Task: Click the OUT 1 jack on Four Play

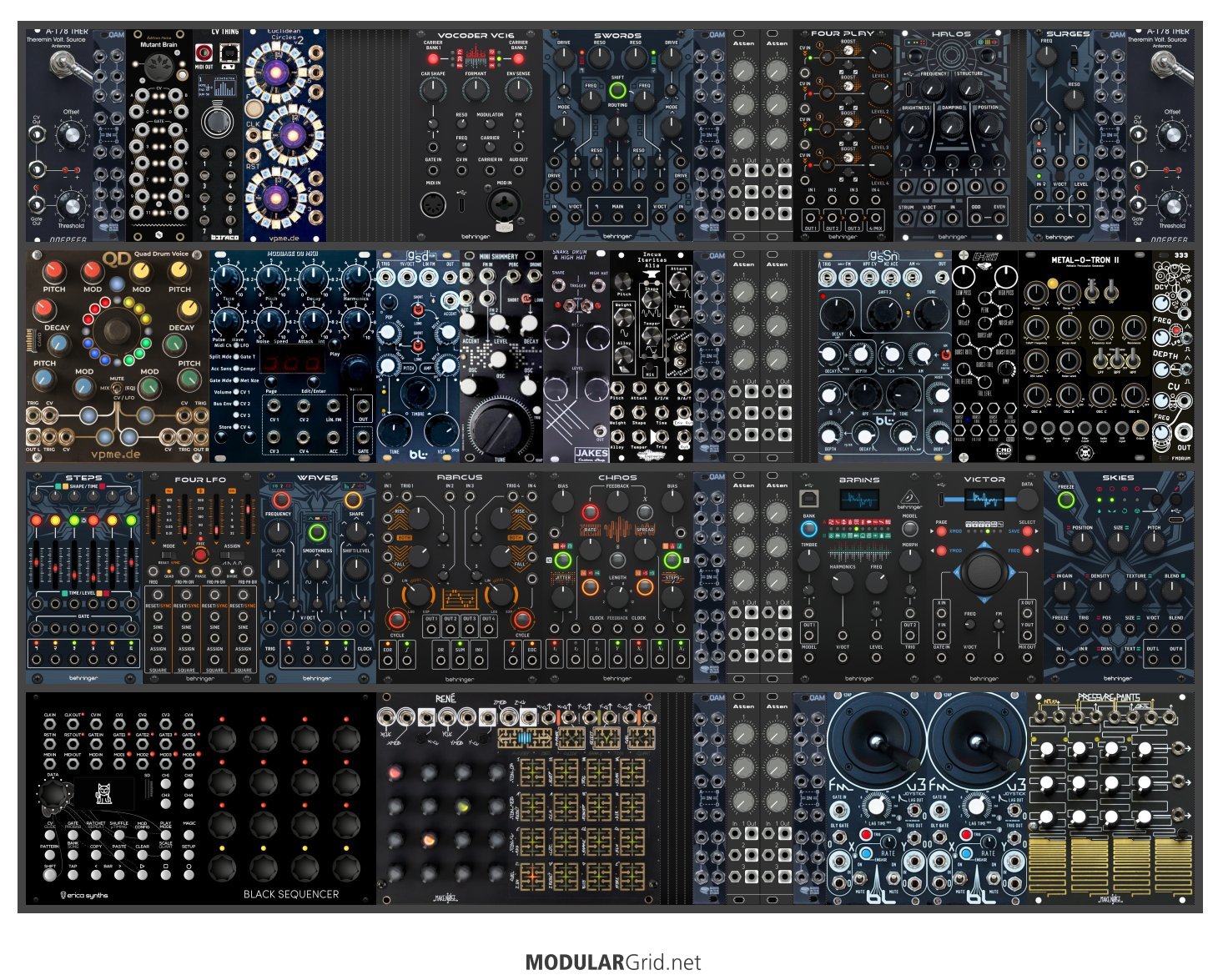Action: point(811,219)
